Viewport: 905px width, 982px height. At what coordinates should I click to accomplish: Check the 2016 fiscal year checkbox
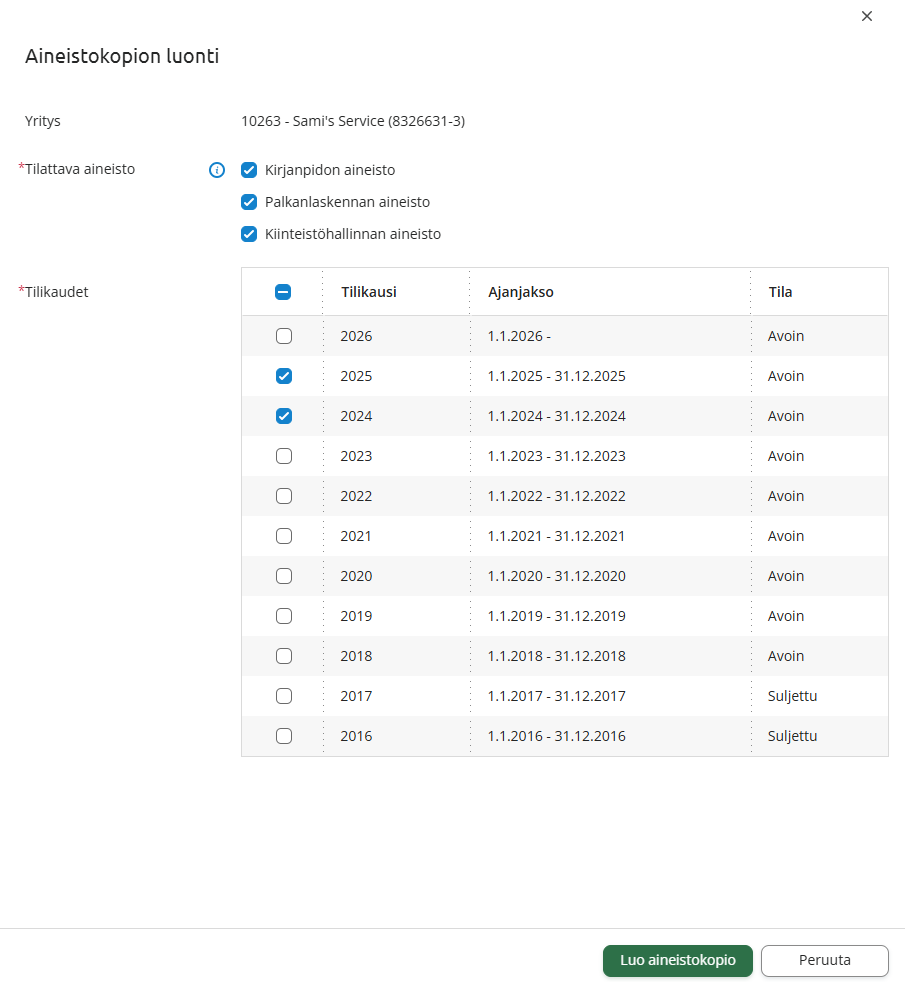pyautogui.click(x=284, y=736)
